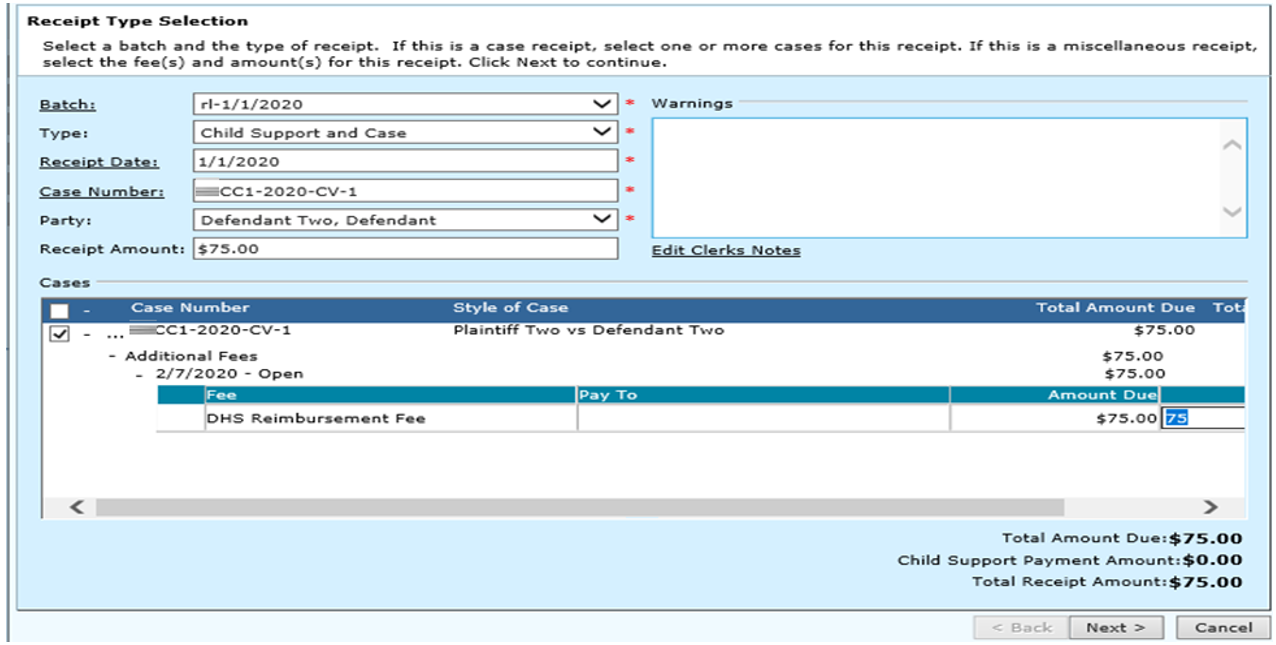Toggle the select-all checkbox in Cases header
1276x645 pixels.
59,310
